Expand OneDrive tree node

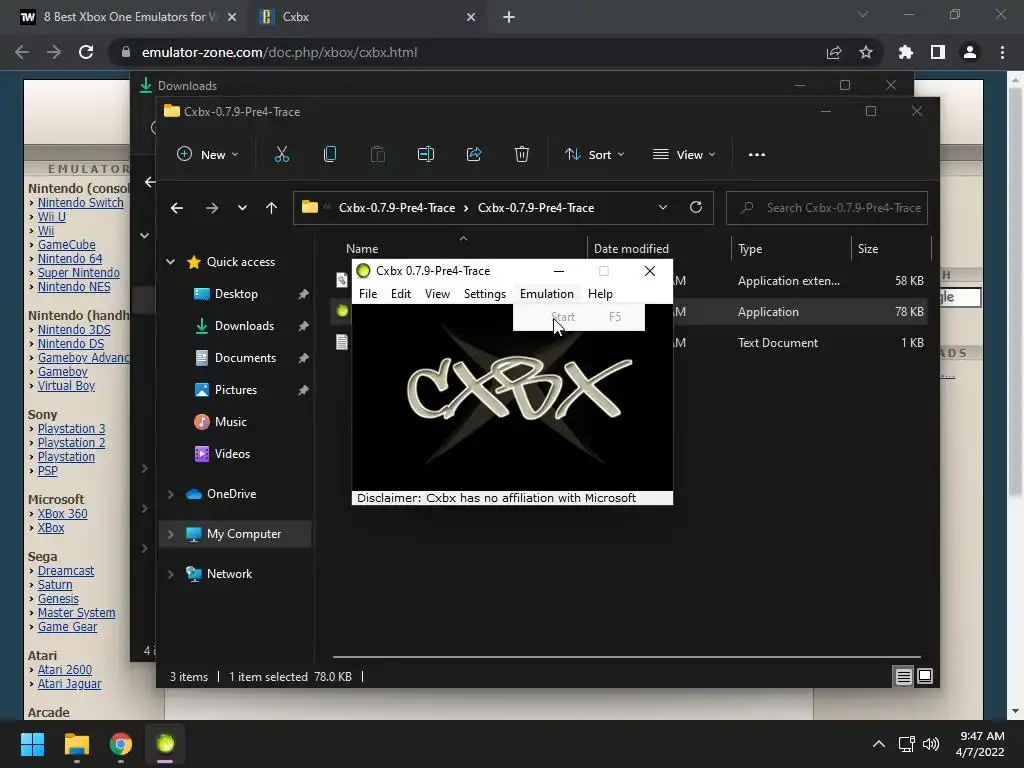170,494
